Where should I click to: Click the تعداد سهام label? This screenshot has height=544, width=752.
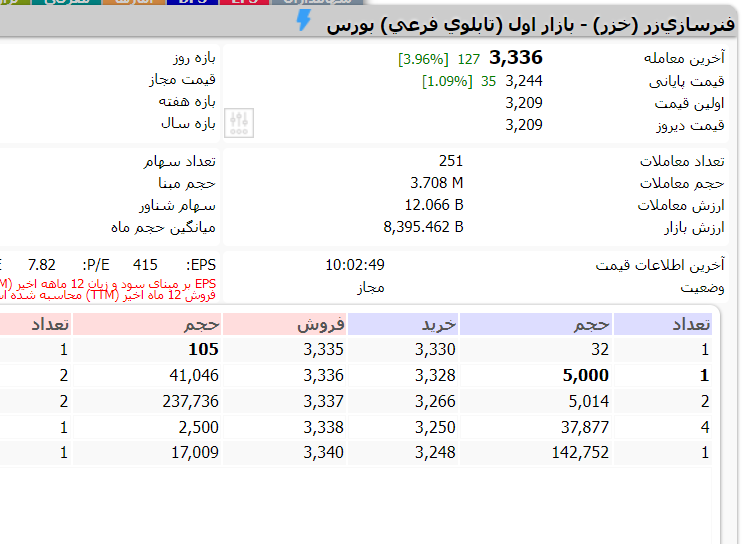[180, 161]
